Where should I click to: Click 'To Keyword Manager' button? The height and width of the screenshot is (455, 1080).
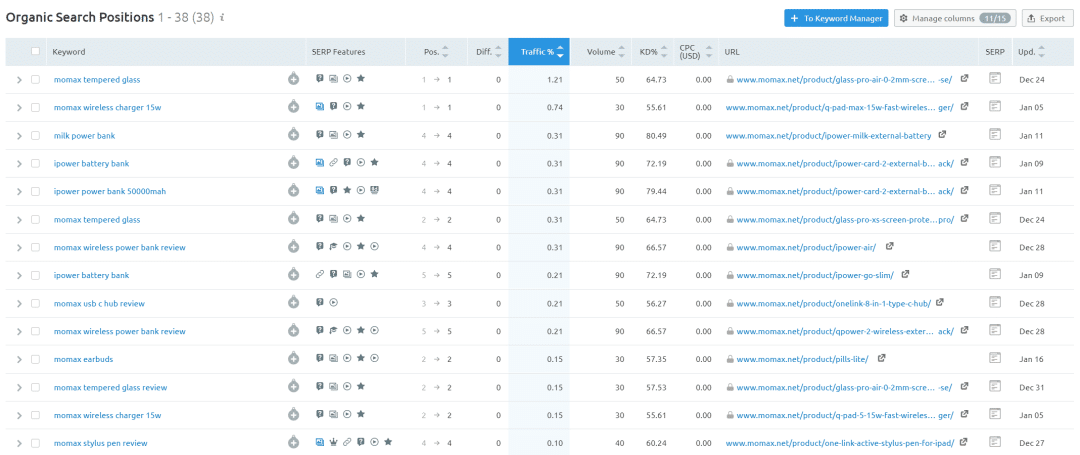[x=836, y=18]
